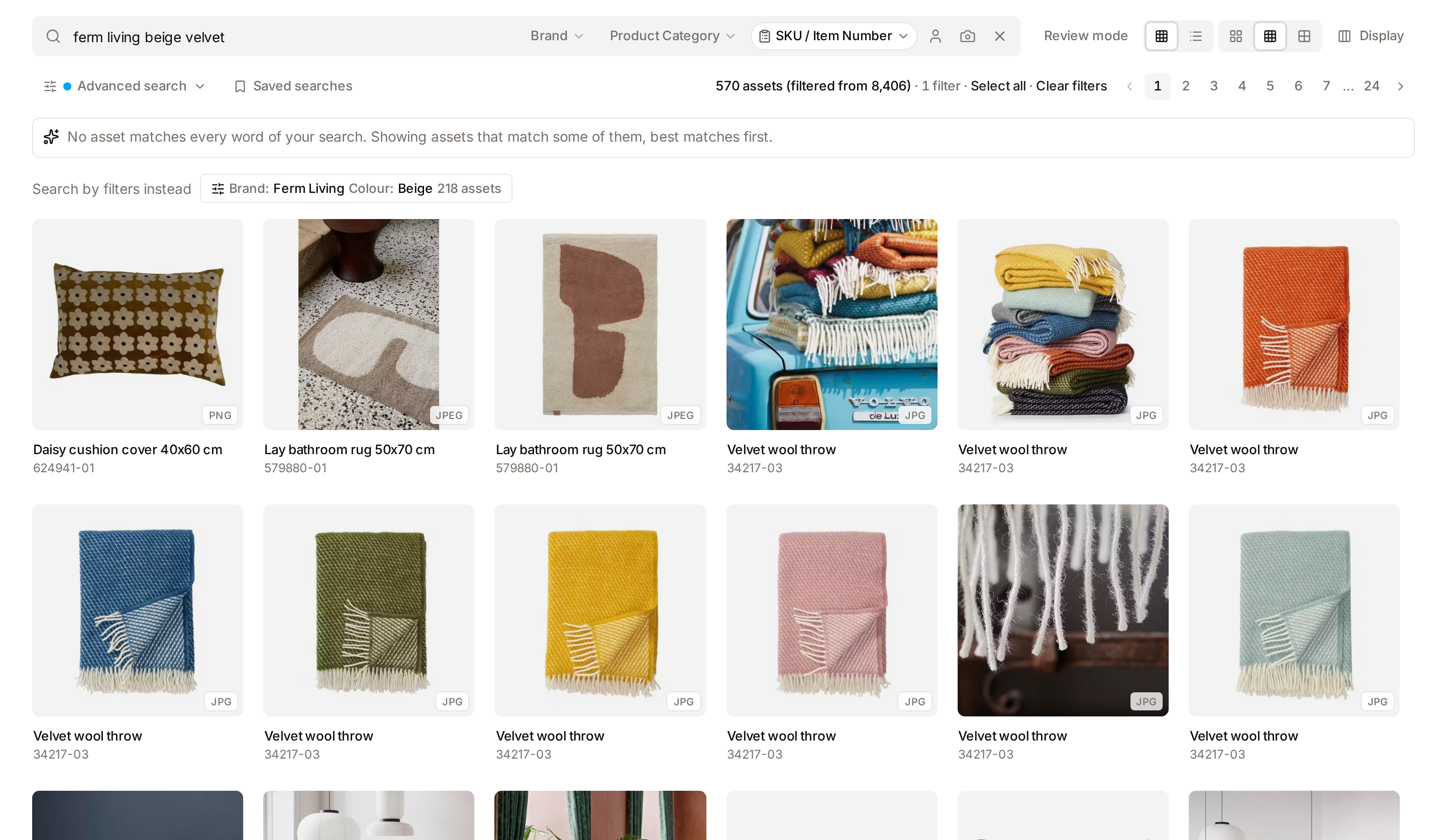The height and width of the screenshot is (840, 1447).
Task: Open the fringe close-up throw thumbnail
Action: (1062, 610)
